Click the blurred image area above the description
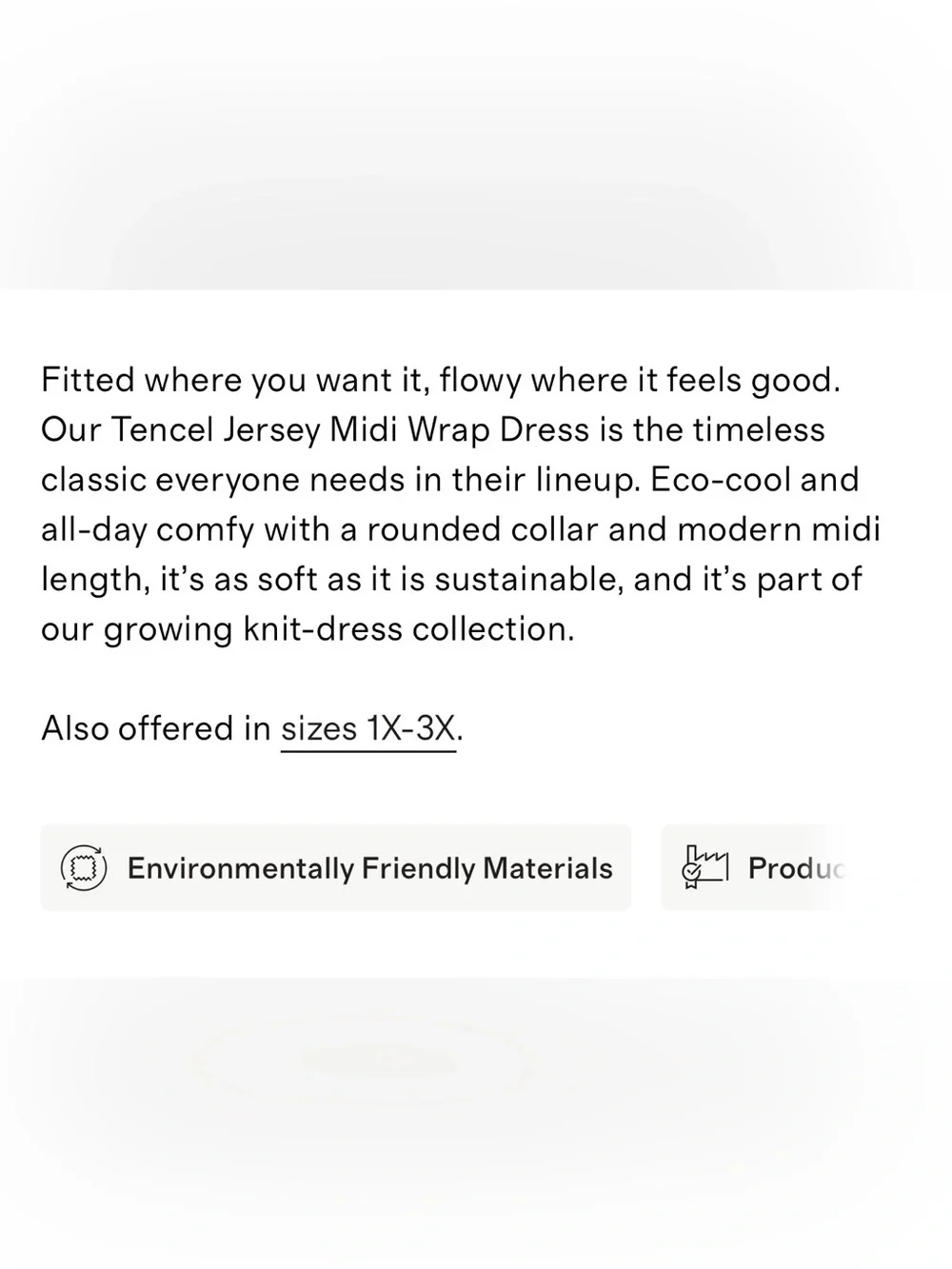This screenshot has width=952, height=1269. [476, 145]
